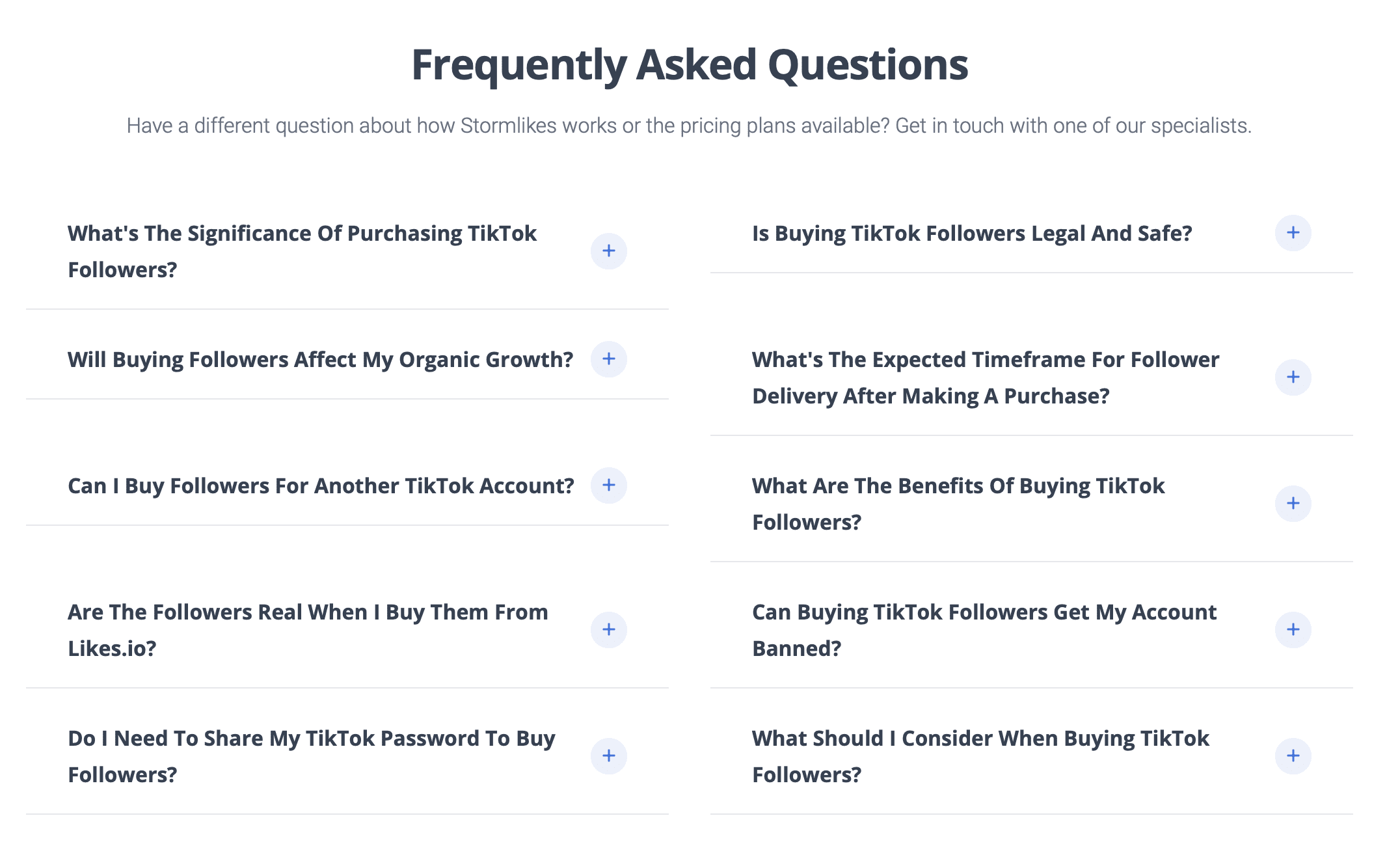Image resolution: width=1400 pixels, height=859 pixels.
Task: Click the plus icon beside the password-sharing question
Action: 610,756
